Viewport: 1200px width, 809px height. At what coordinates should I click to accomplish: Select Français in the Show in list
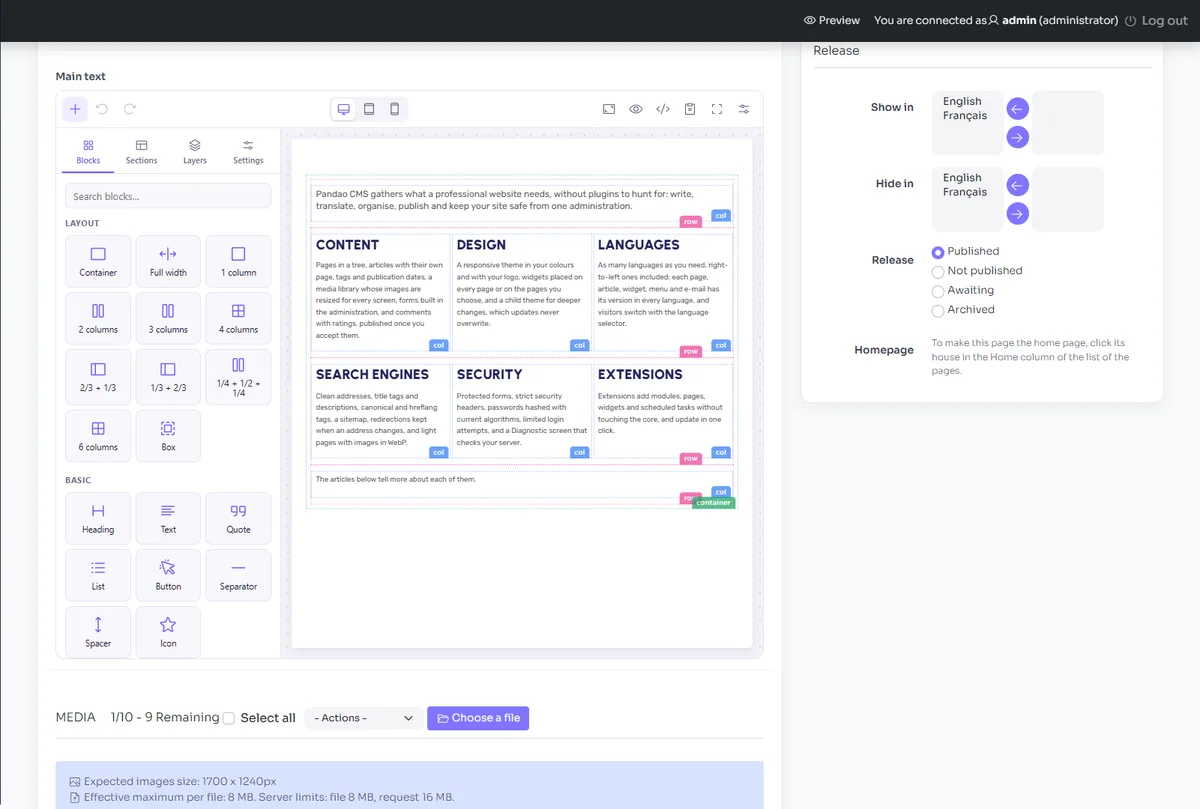(967, 116)
